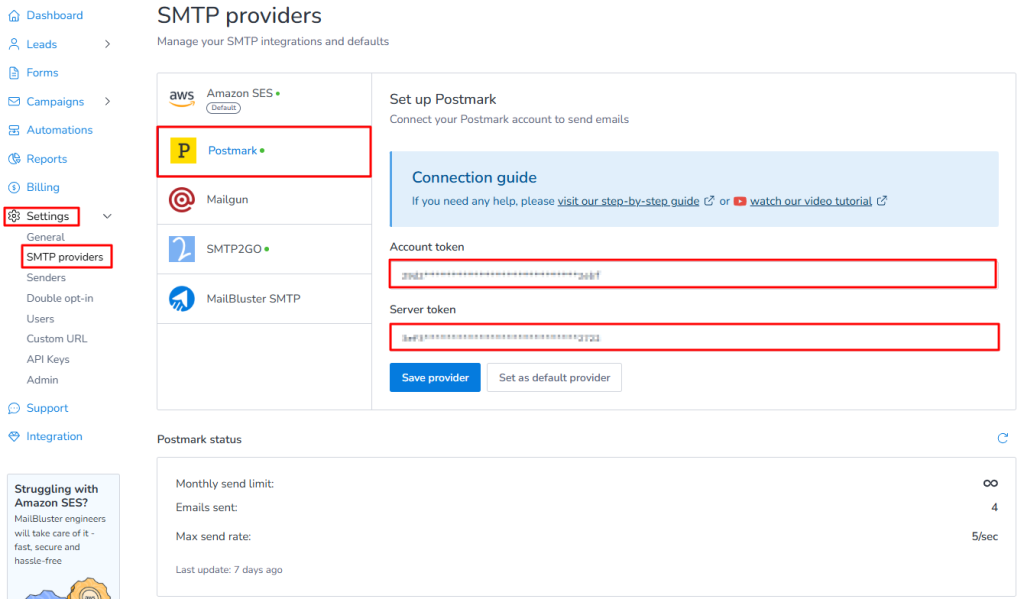Open the Leads menu item
Image resolution: width=1024 pixels, height=599 pixels.
(42, 44)
